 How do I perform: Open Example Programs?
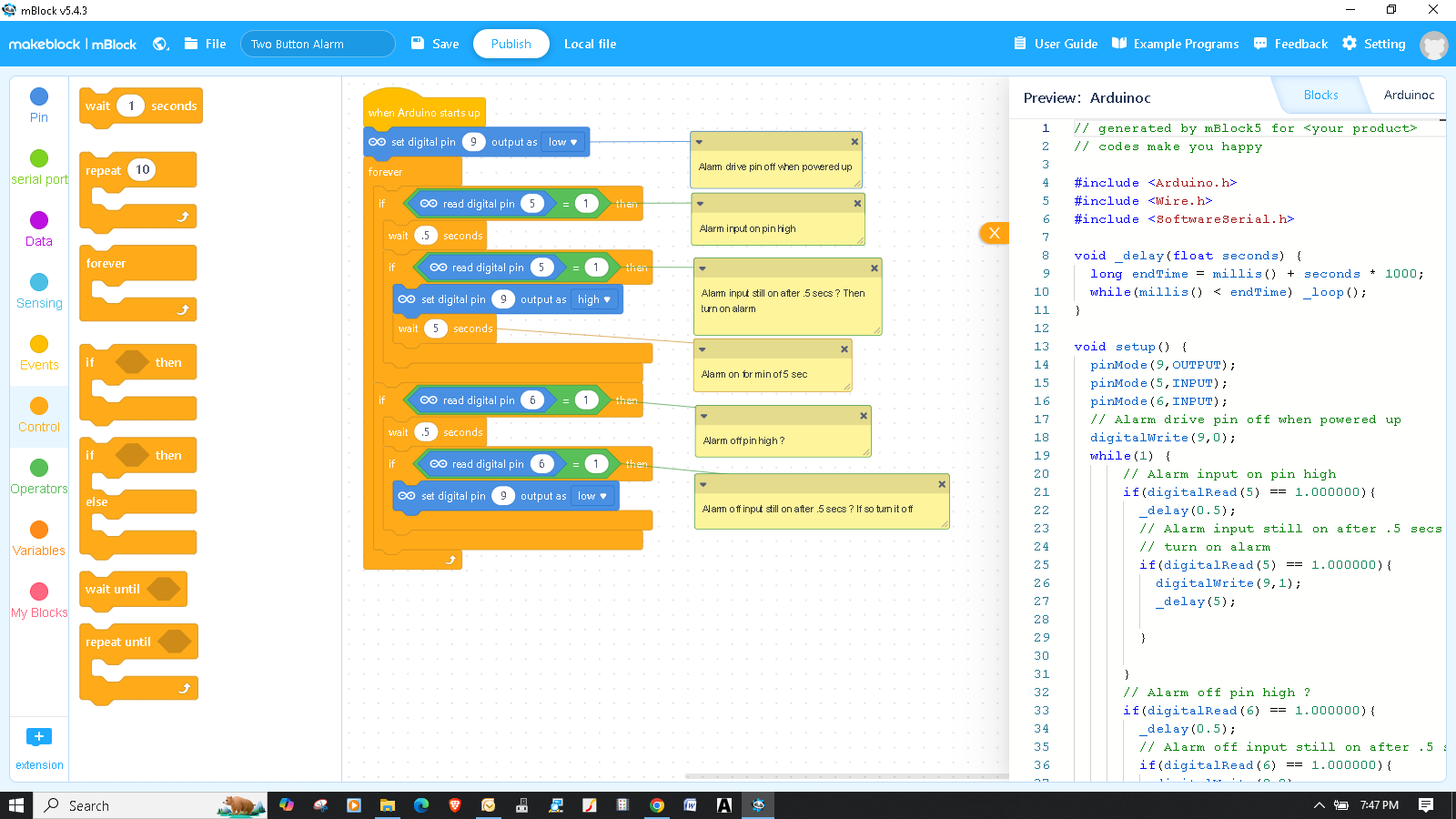[x=1176, y=44]
